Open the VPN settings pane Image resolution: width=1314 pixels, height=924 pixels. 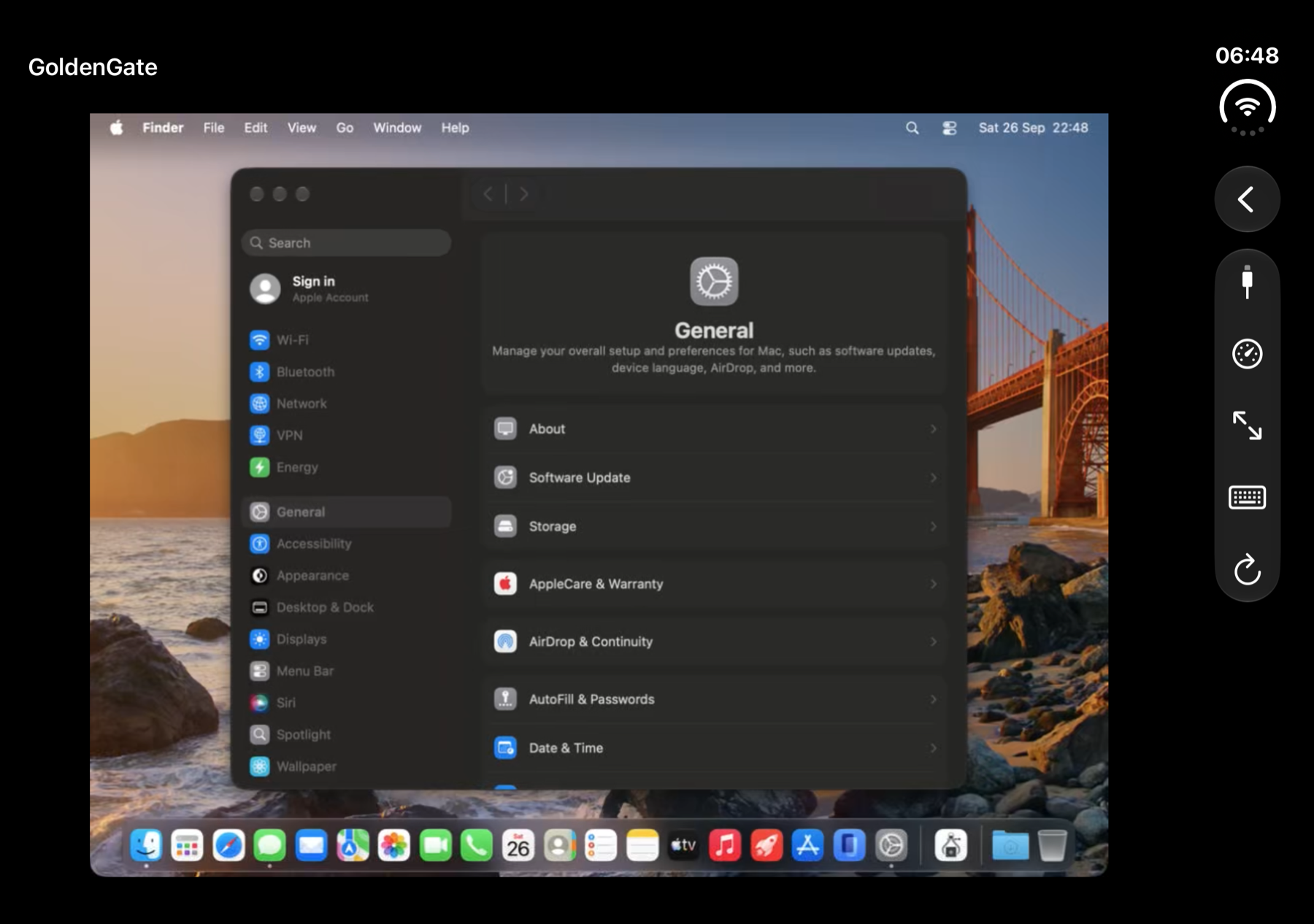pyautogui.click(x=346, y=436)
